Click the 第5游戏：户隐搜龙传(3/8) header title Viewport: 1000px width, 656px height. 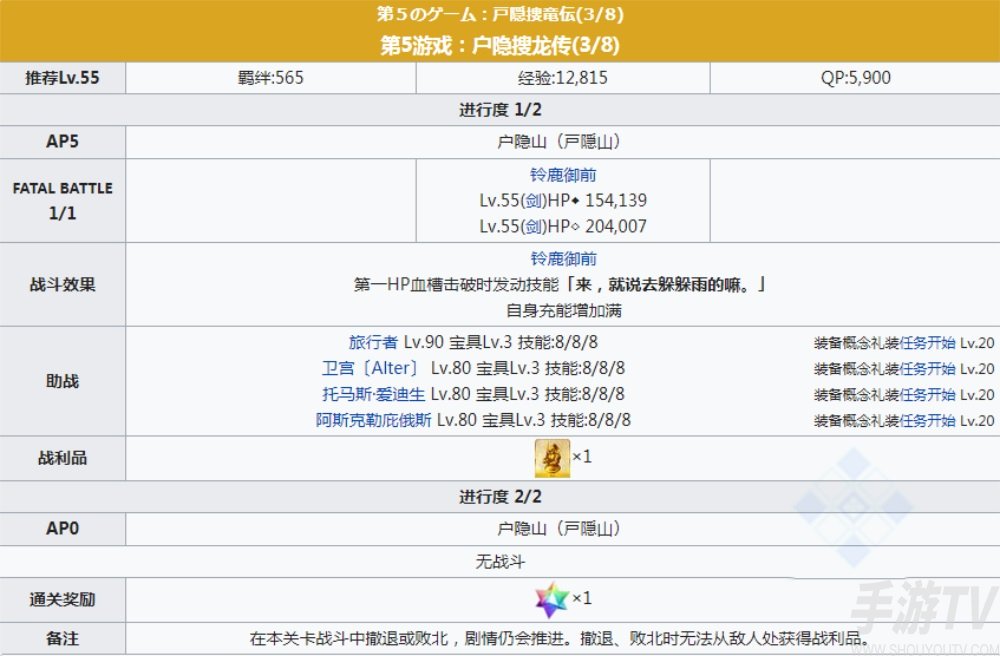[x=500, y=45]
